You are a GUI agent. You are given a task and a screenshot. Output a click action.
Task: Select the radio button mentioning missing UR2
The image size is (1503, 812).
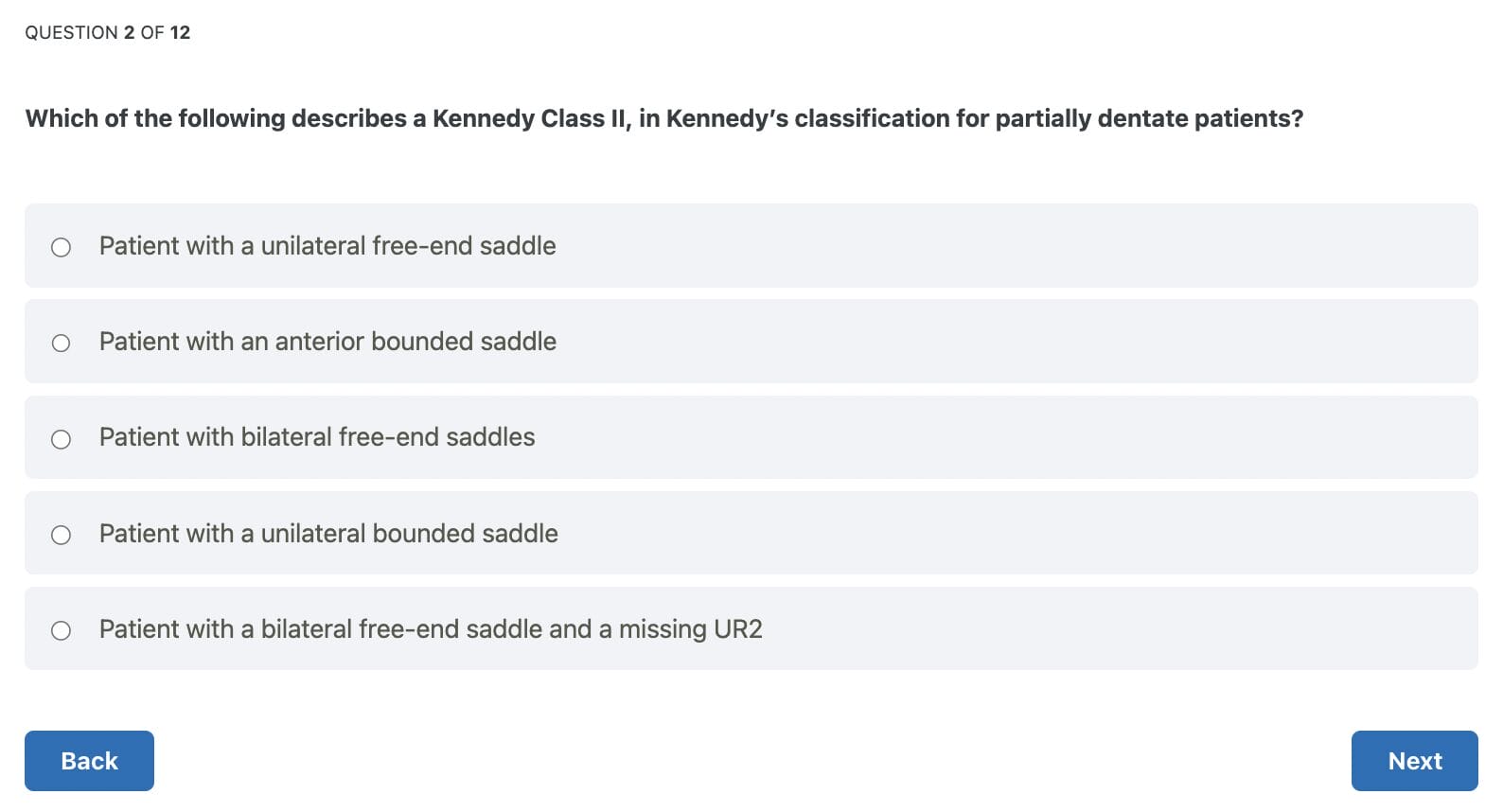pyautogui.click(x=61, y=630)
